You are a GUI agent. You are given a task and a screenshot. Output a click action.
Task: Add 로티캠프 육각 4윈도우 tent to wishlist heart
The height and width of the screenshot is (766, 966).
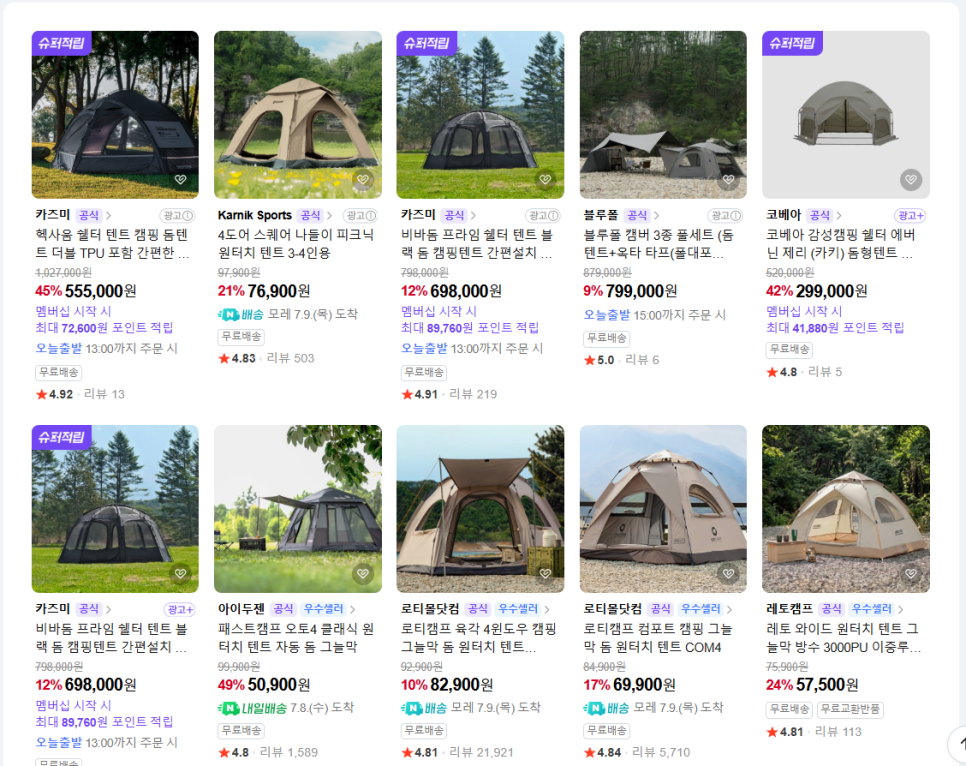pyautogui.click(x=545, y=573)
